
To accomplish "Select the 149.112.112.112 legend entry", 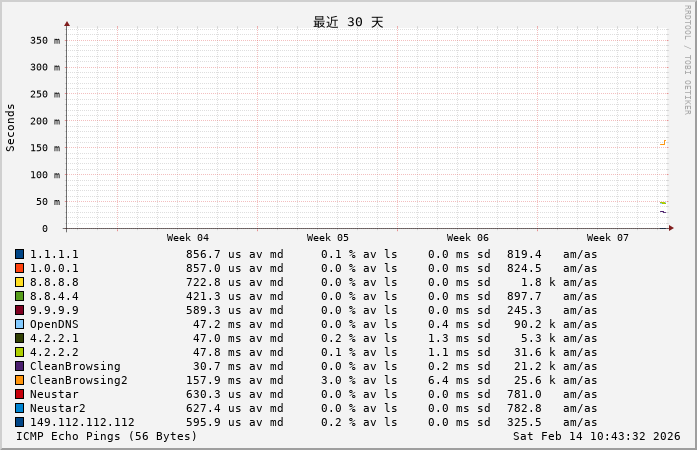I will point(81,422).
